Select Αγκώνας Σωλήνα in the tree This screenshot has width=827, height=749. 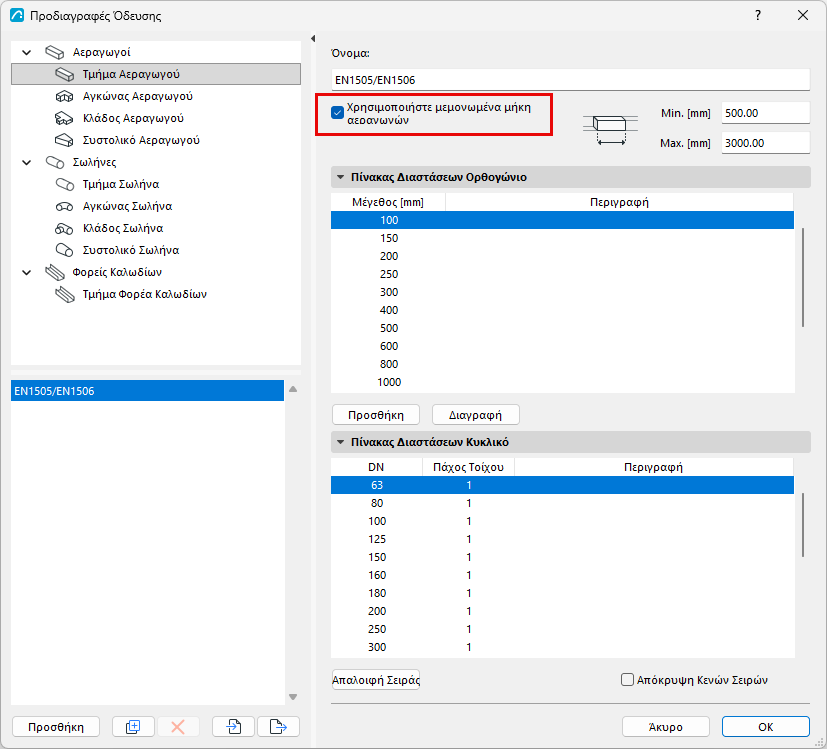pos(114,206)
